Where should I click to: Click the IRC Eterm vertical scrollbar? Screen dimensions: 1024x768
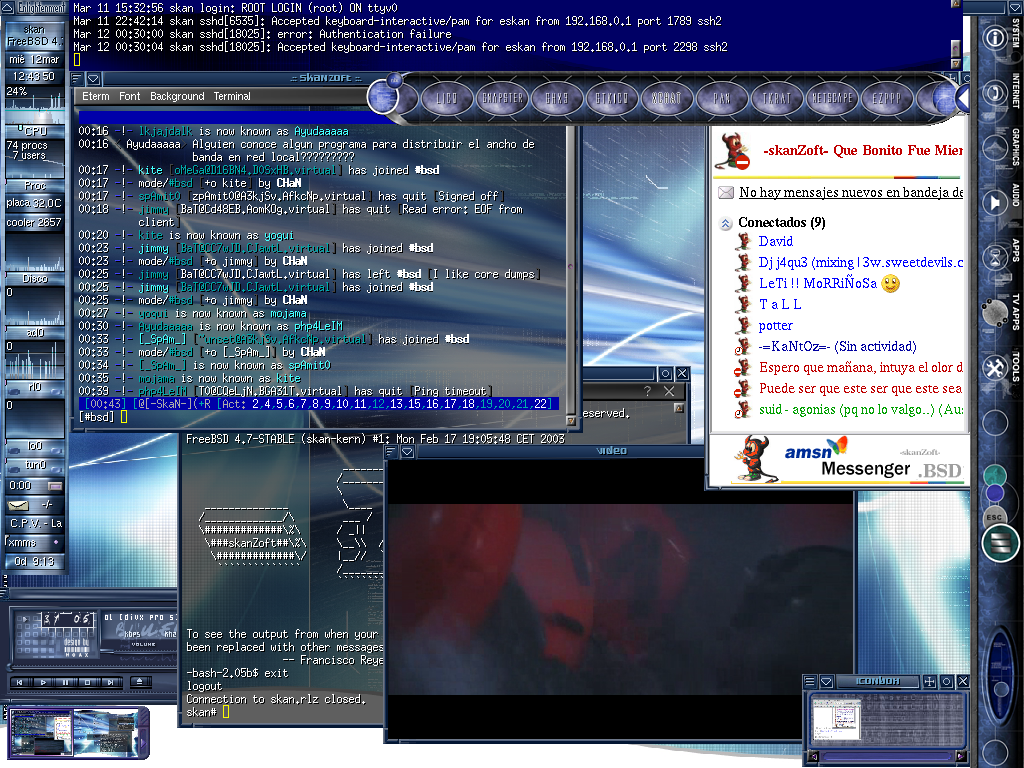click(571, 270)
